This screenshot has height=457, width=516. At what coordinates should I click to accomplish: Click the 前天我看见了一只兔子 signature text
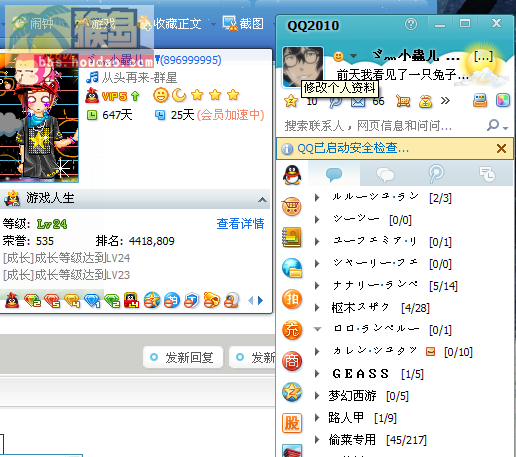(403, 75)
